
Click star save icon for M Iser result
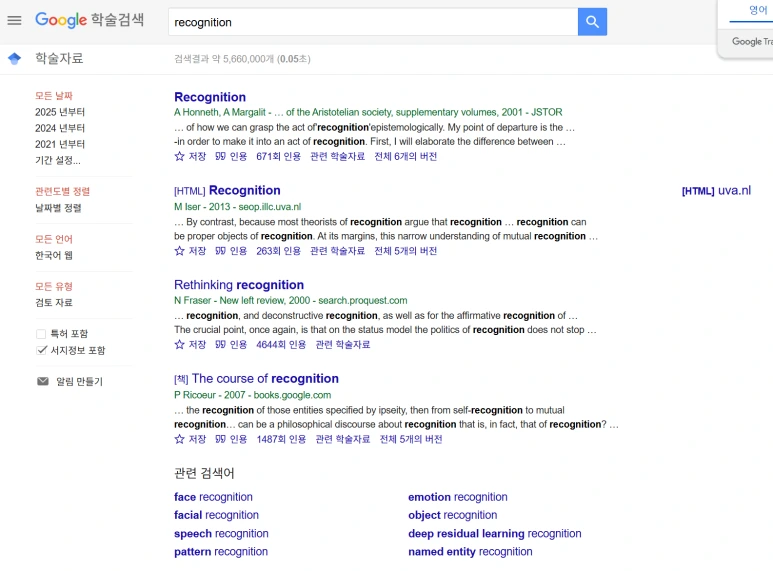179,251
